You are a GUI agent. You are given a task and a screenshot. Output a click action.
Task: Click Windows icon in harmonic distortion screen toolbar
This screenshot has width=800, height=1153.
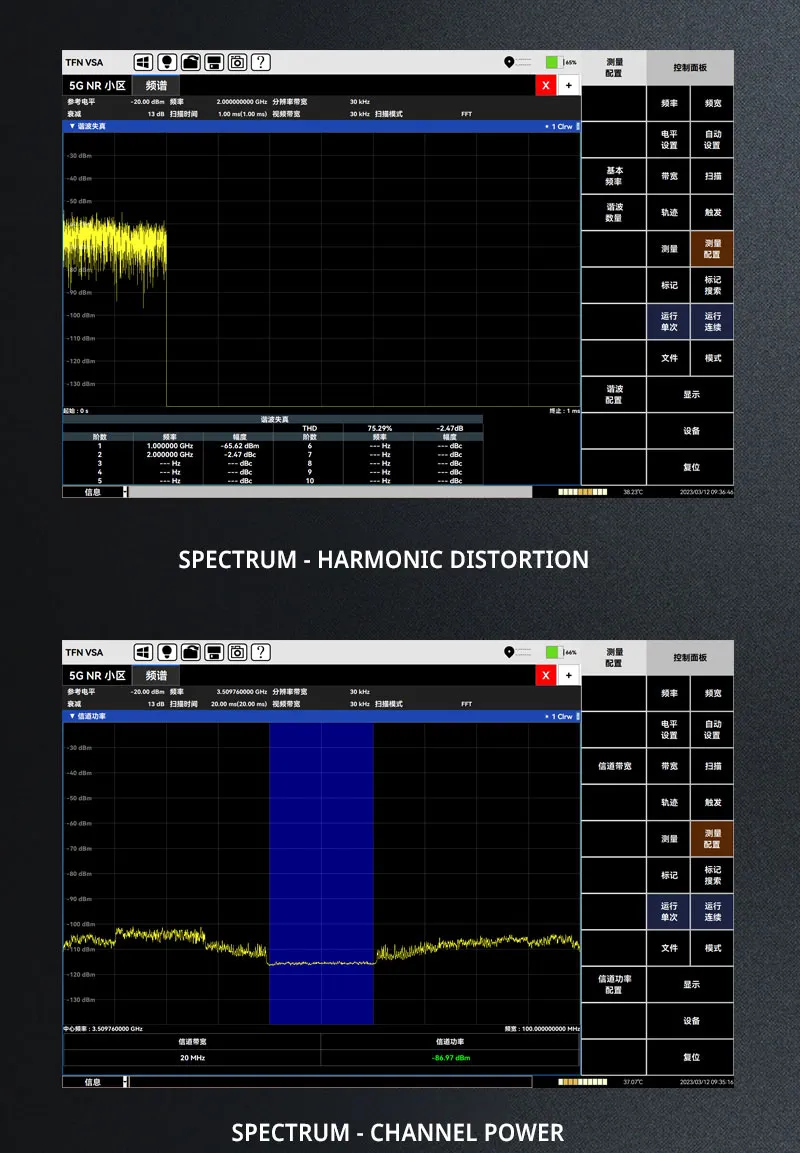(x=144, y=63)
